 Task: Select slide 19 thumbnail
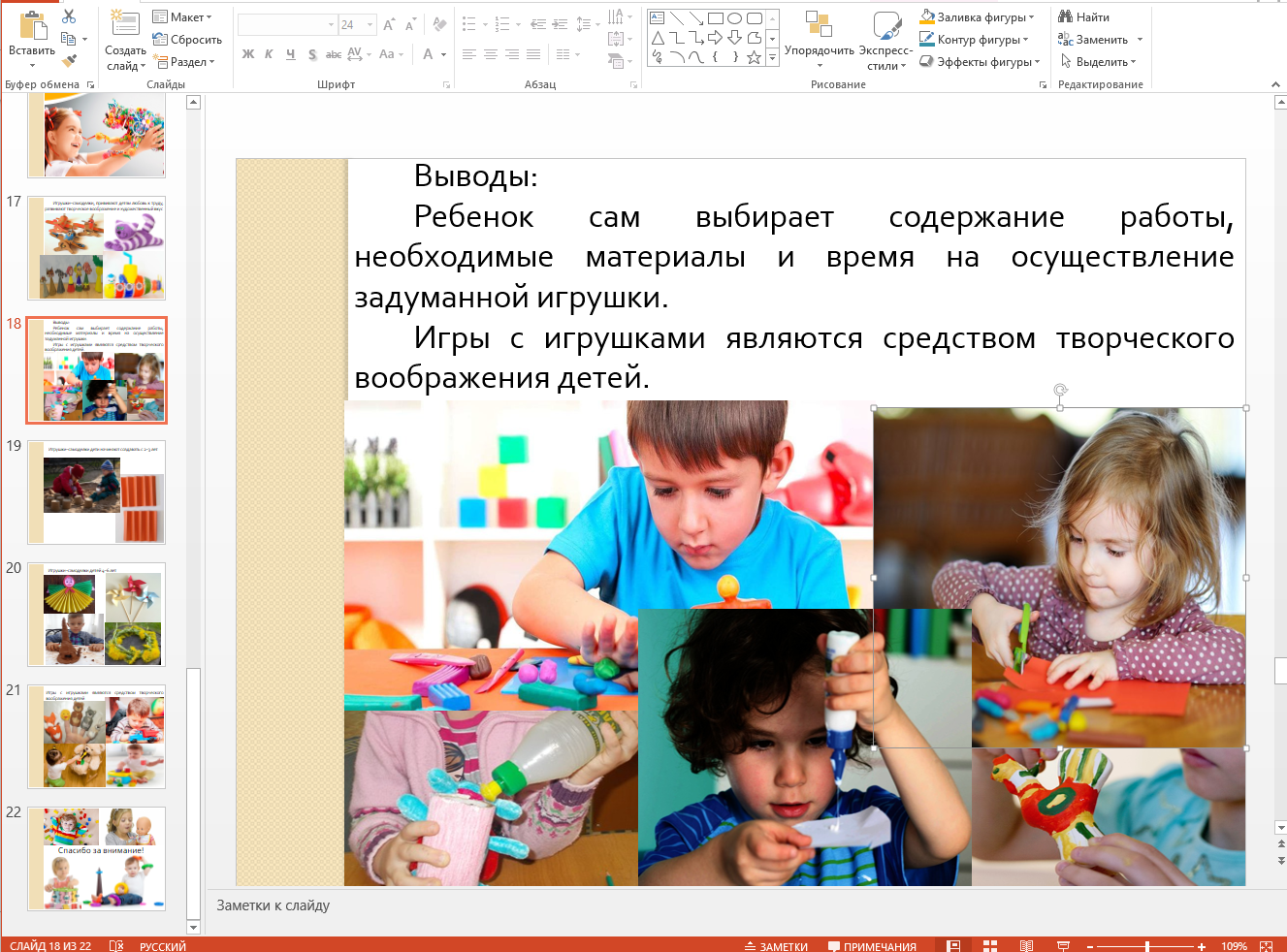click(x=96, y=492)
